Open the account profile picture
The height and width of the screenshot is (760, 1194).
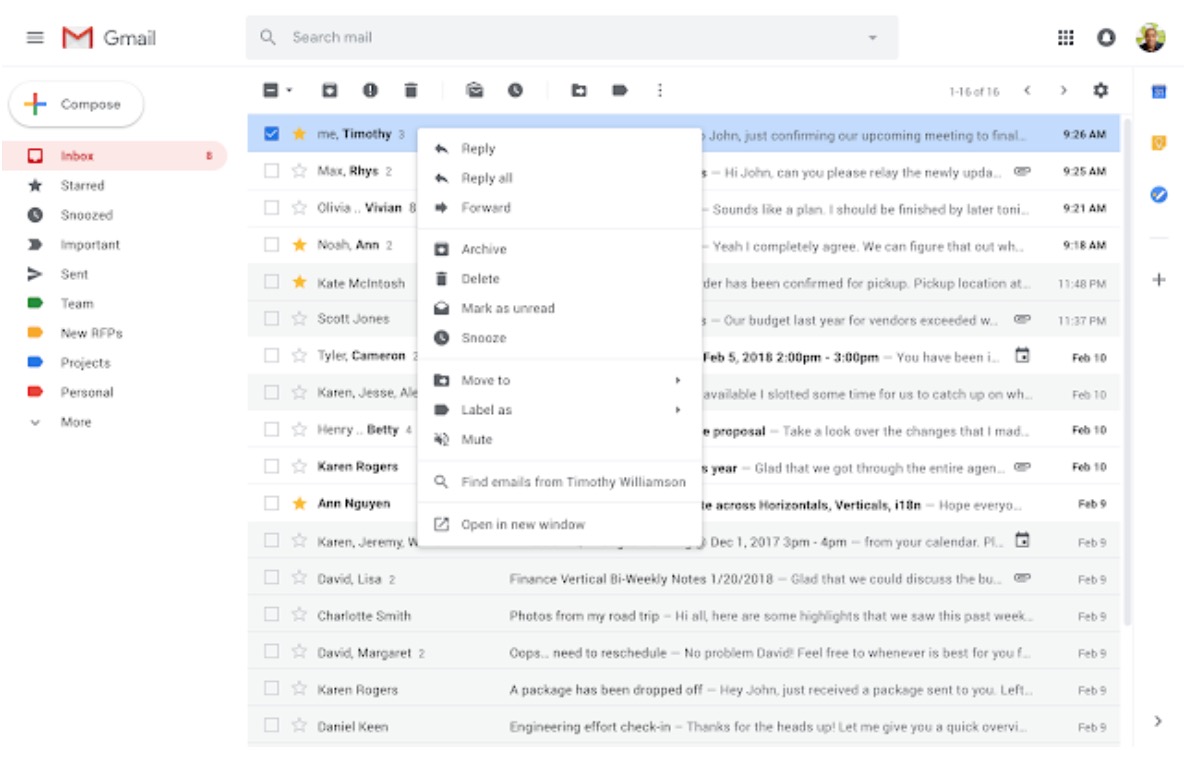pyautogui.click(x=1151, y=37)
